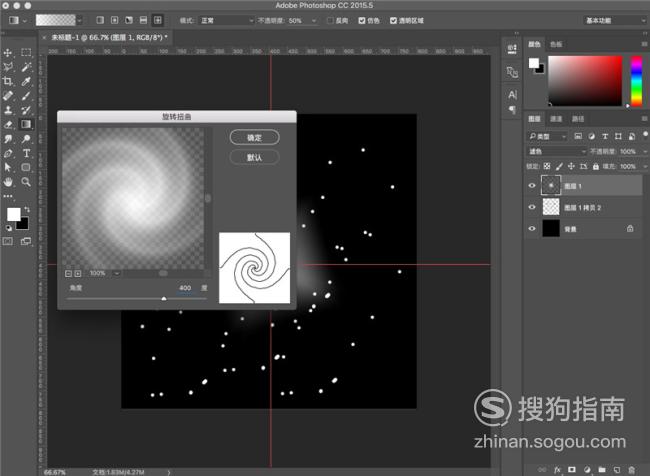Select the Gradient tool in toolbox
Viewport: 650px width, 476px height.
coord(26,124)
